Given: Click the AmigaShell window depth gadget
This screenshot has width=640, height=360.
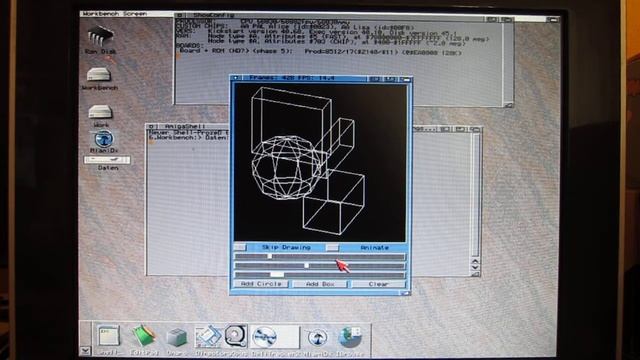Looking at the screenshot, I should coord(475,129).
